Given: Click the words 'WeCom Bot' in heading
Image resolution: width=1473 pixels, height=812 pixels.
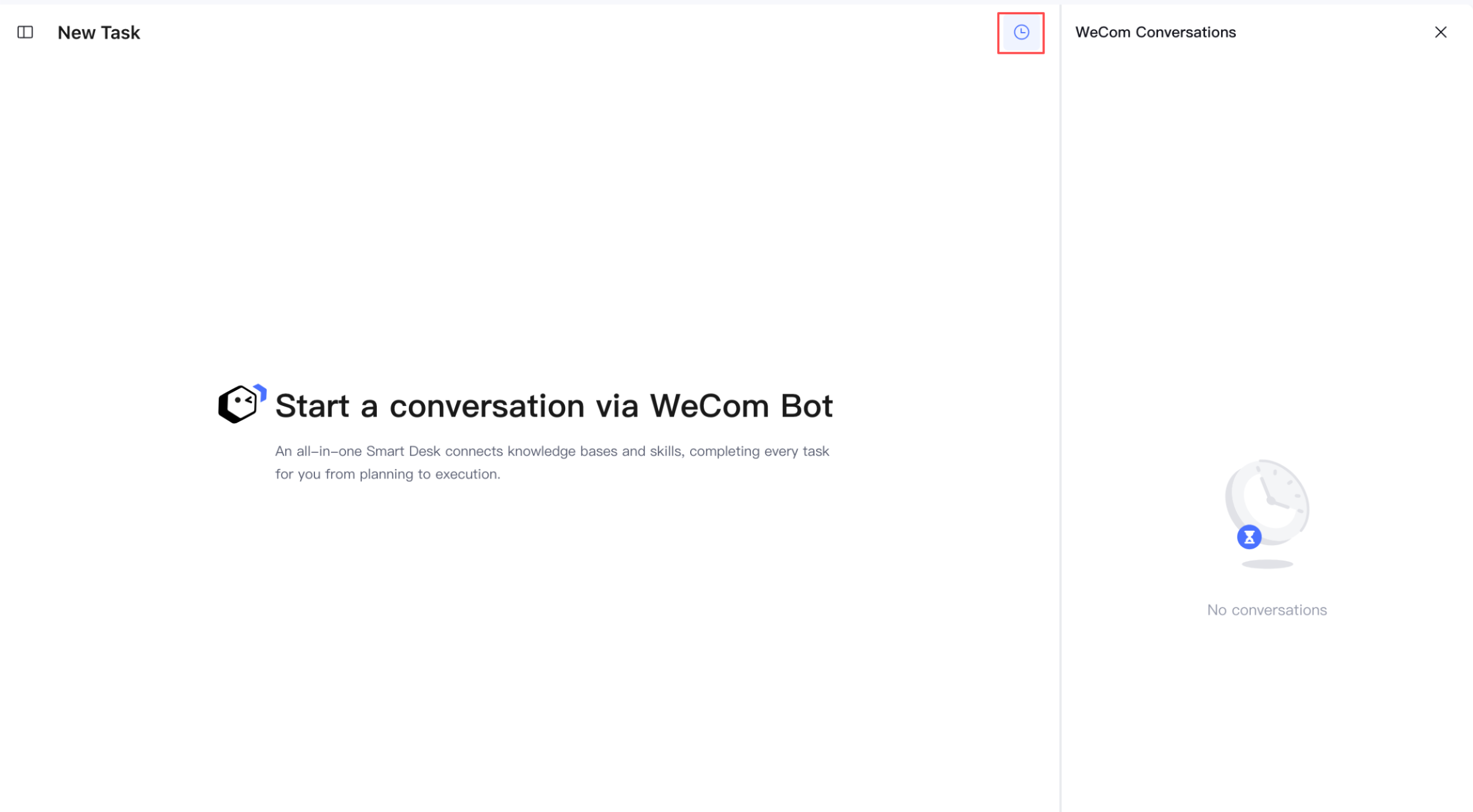Looking at the screenshot, I should point(742,406).
